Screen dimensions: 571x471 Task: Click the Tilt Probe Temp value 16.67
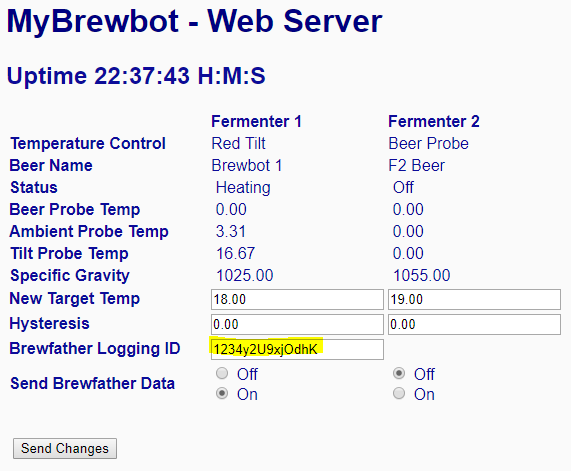coord(235,254)
